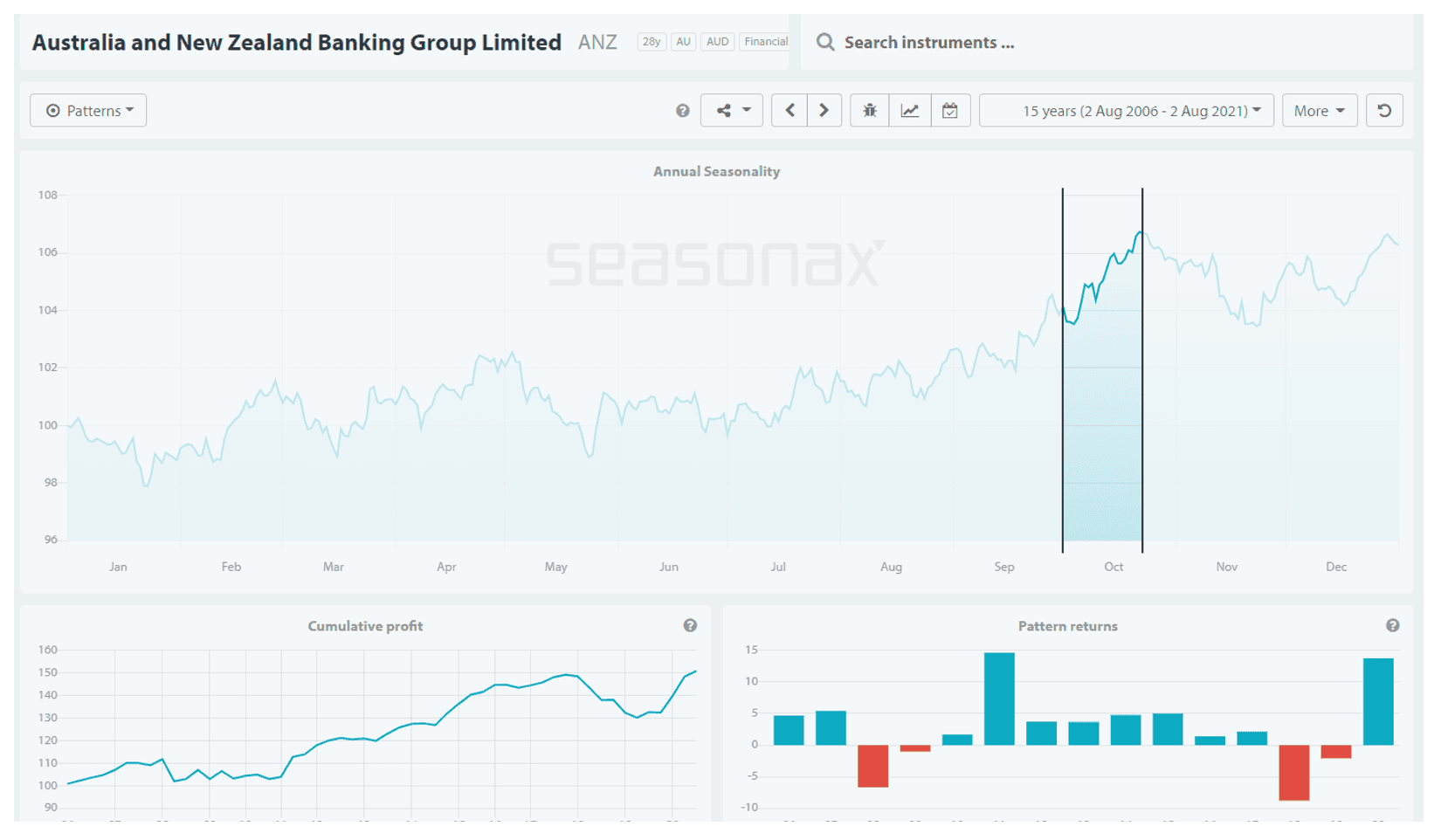This screenshot has width=1441, height=840.
Task: Click the 150 Cumulative profit axis value
Action: [x=48, y=672]
